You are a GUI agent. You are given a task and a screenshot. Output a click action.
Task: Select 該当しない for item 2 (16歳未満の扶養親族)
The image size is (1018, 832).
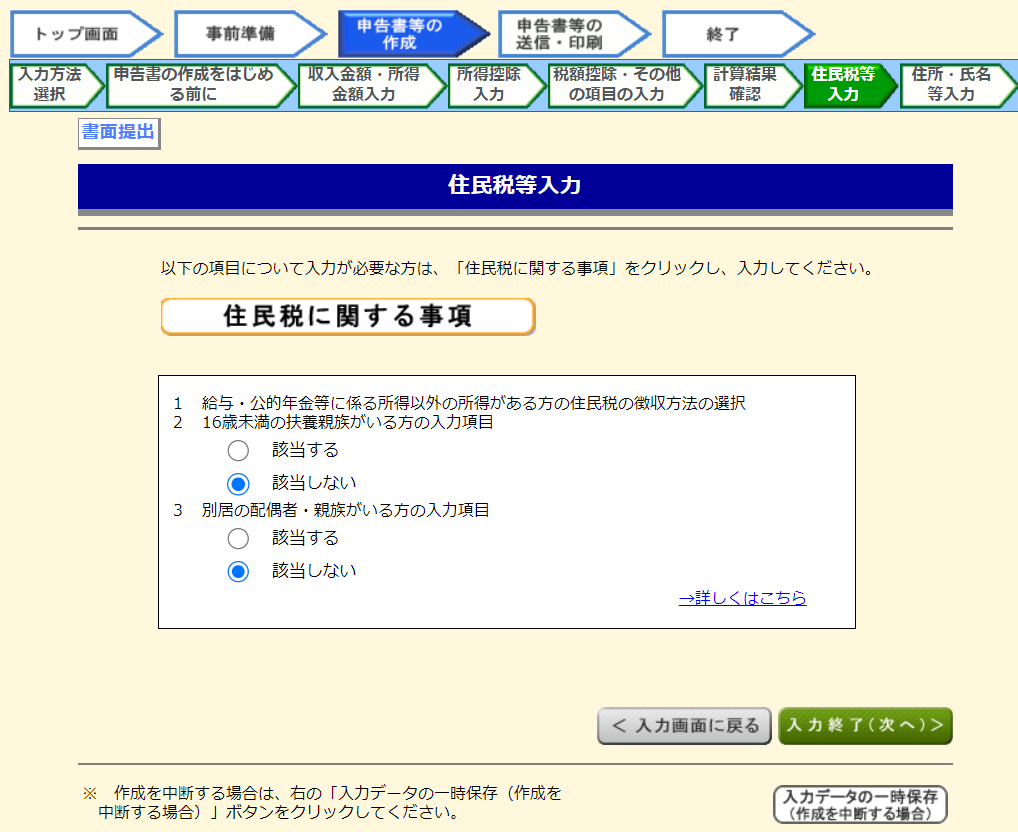(x=238, y=484)
